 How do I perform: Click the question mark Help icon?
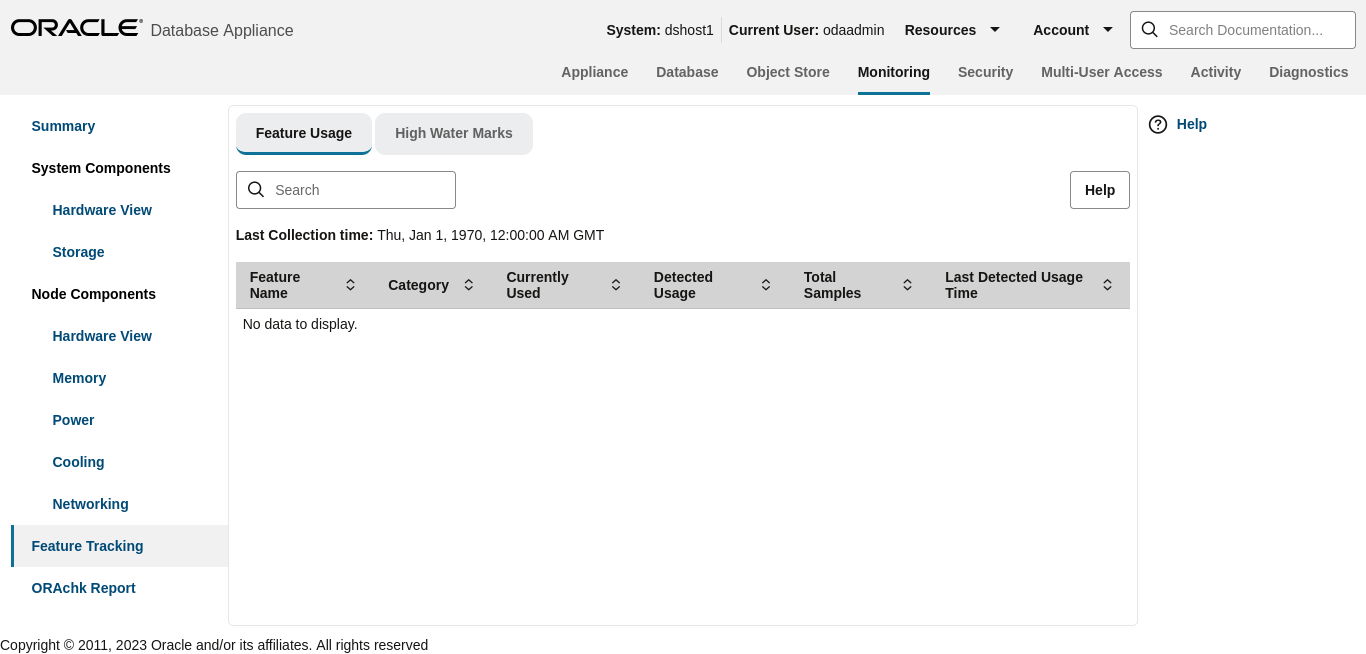point(1157,124)
